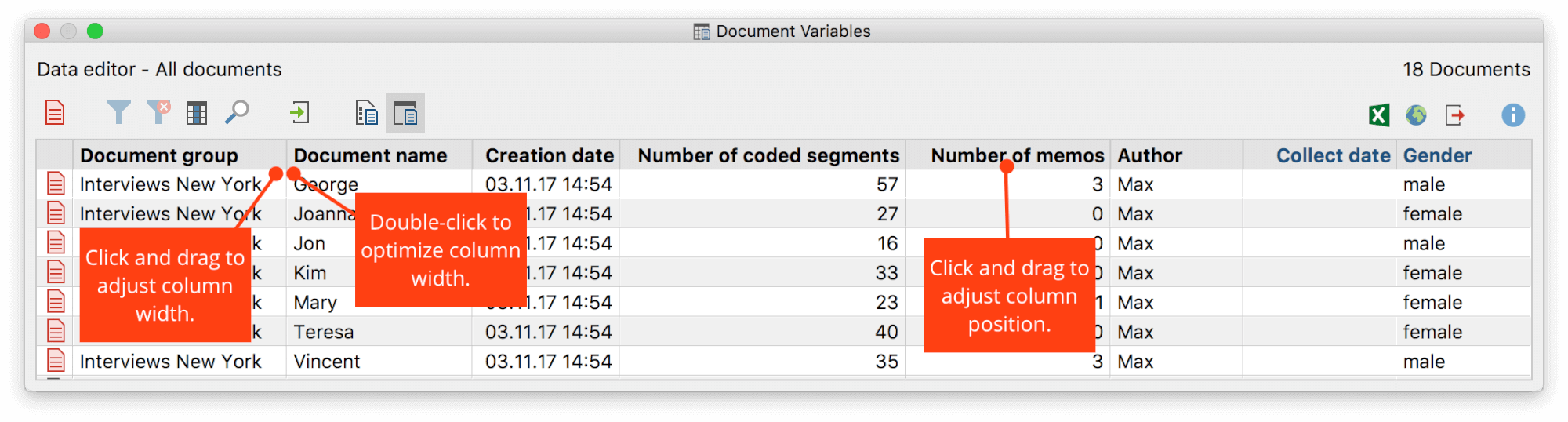Export the table to Excel
This screenshot has height=422, width=1568.
coord(1379,115)
